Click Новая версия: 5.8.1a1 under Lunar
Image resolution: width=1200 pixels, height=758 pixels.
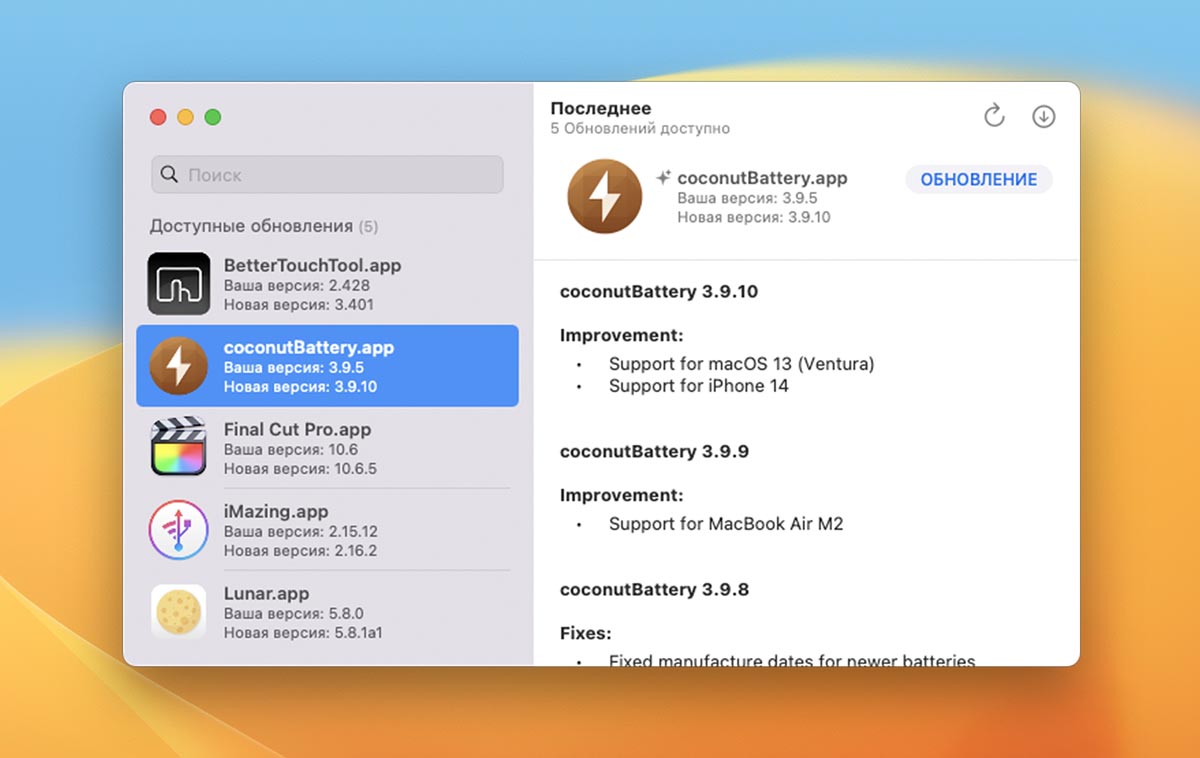[303, 633]
